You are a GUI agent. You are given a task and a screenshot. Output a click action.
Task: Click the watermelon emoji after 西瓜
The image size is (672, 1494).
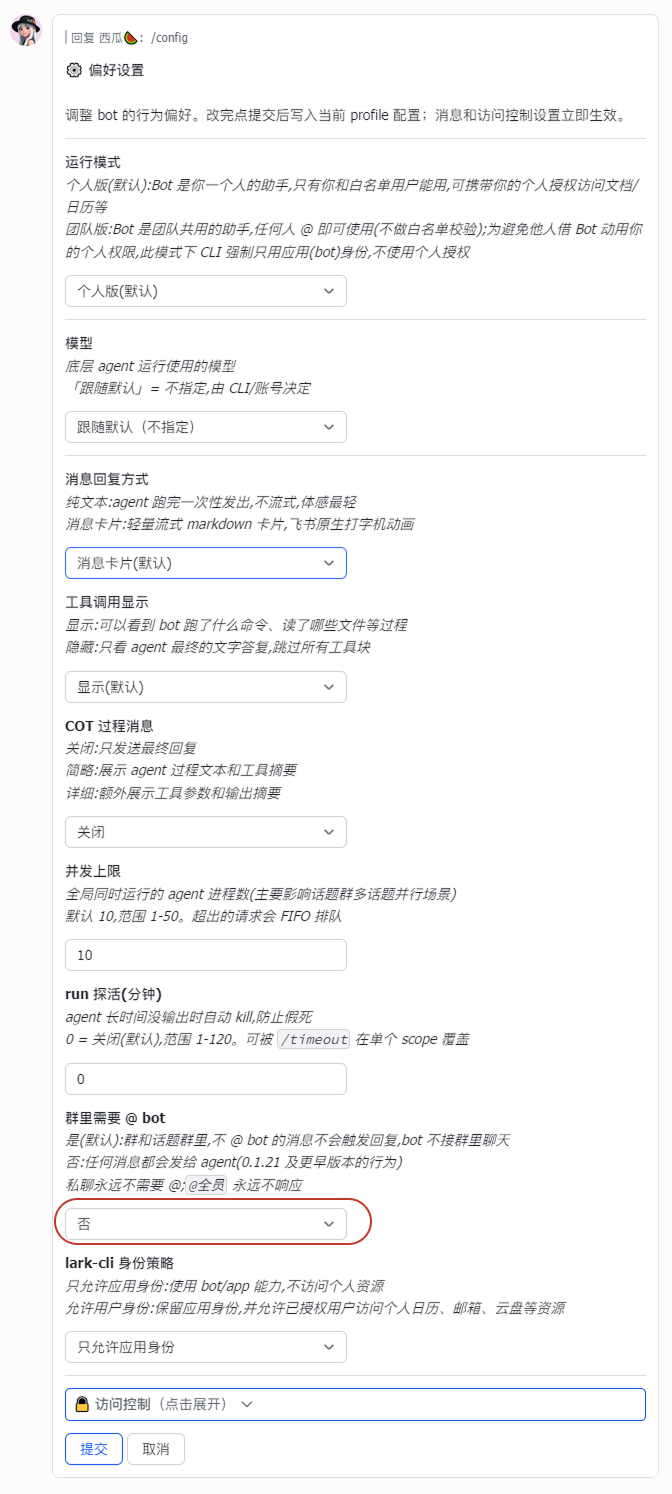click(x=131, y=37)
